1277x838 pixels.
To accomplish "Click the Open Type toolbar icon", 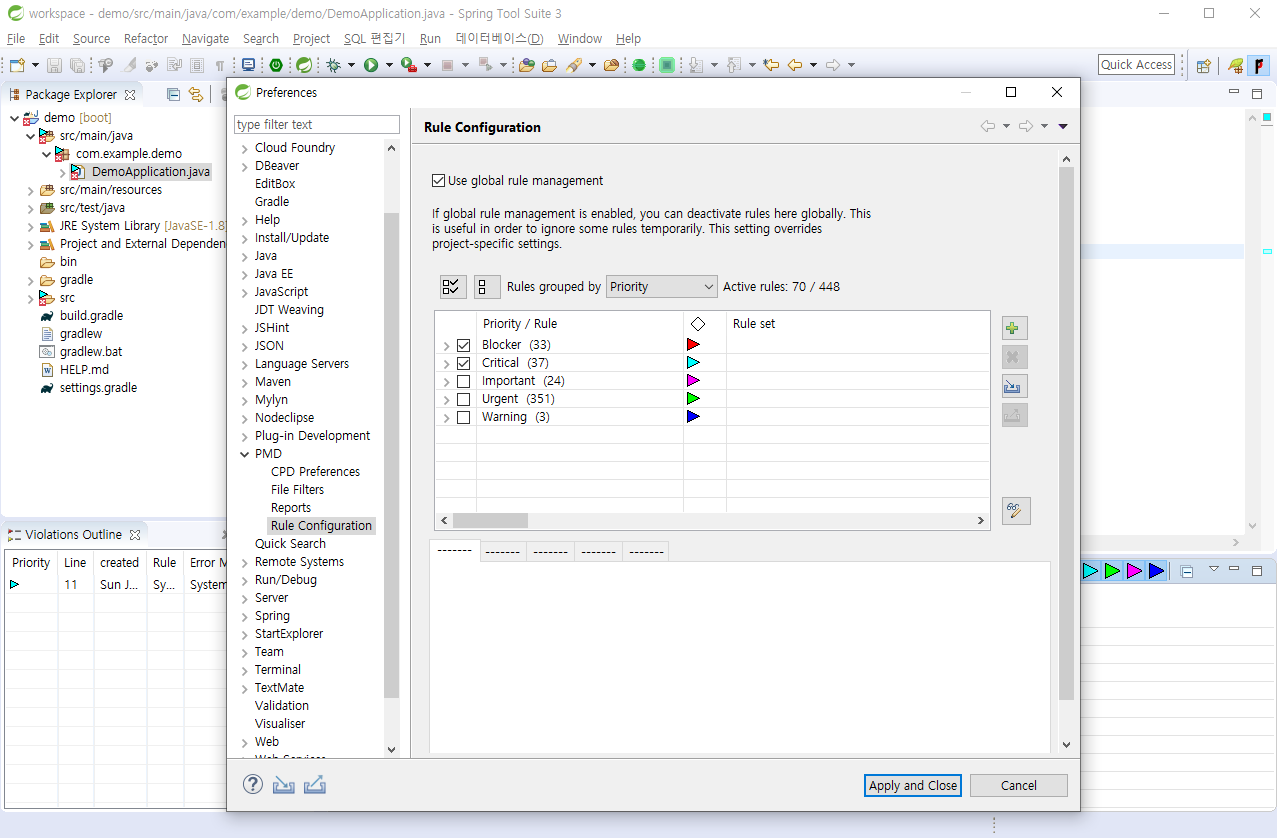I will coord(527,65).
